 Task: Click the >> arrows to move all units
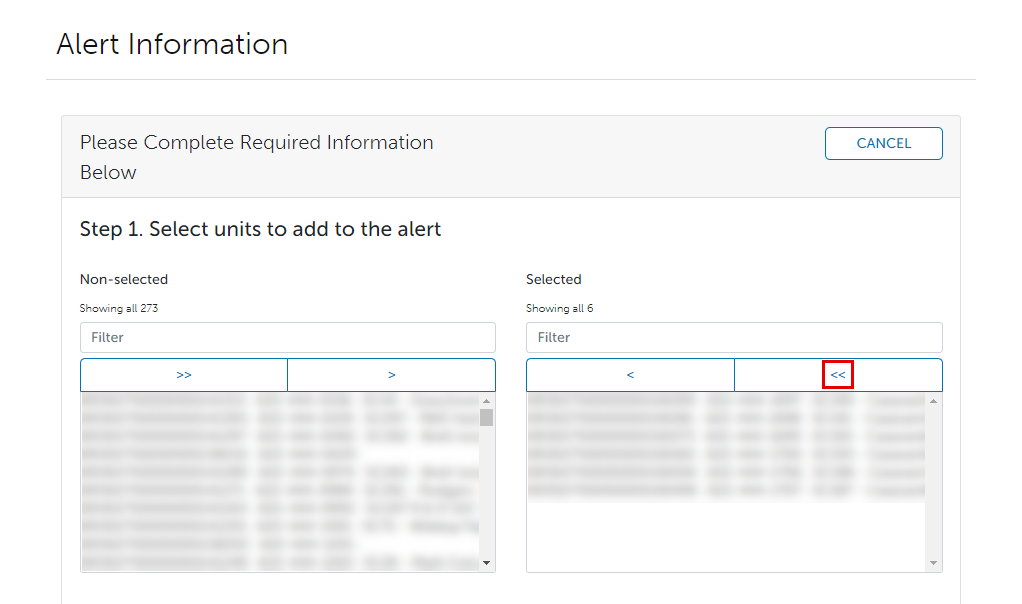tap(183, 374)
